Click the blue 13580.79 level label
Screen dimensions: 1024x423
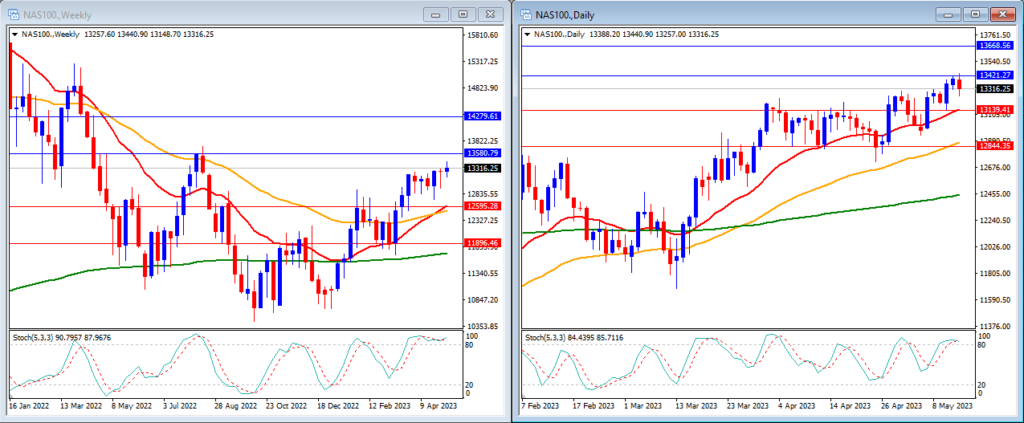point(483,153)
